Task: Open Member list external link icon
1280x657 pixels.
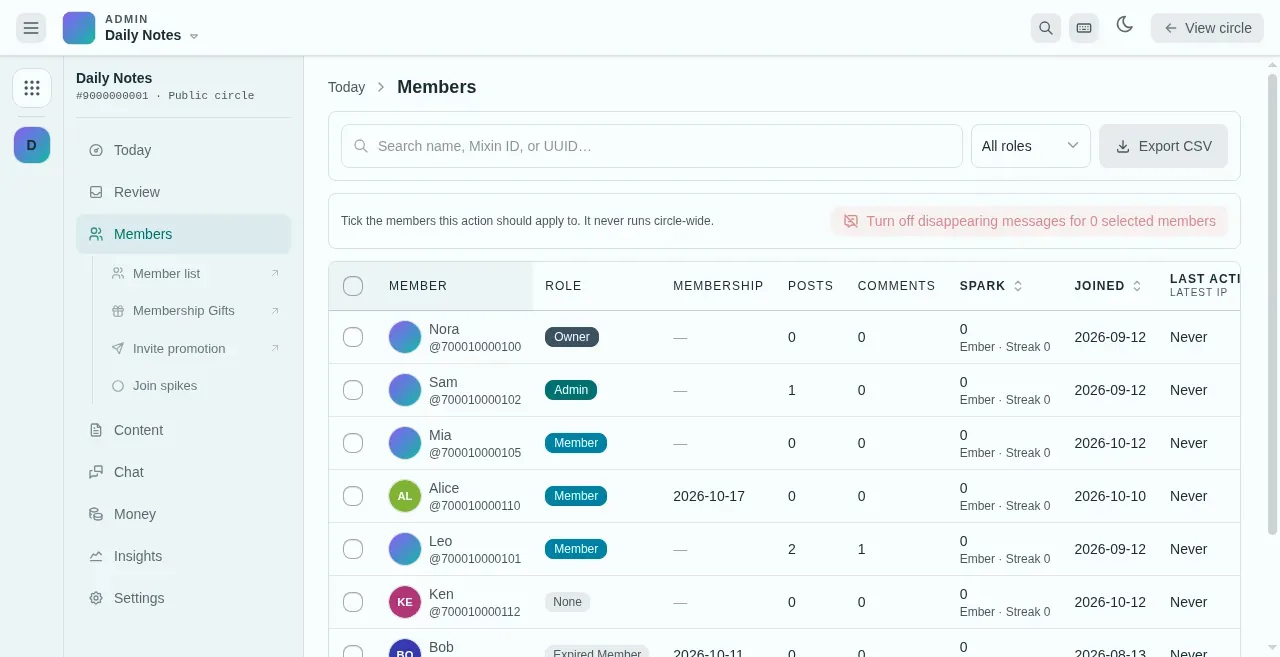Action: 275,273
